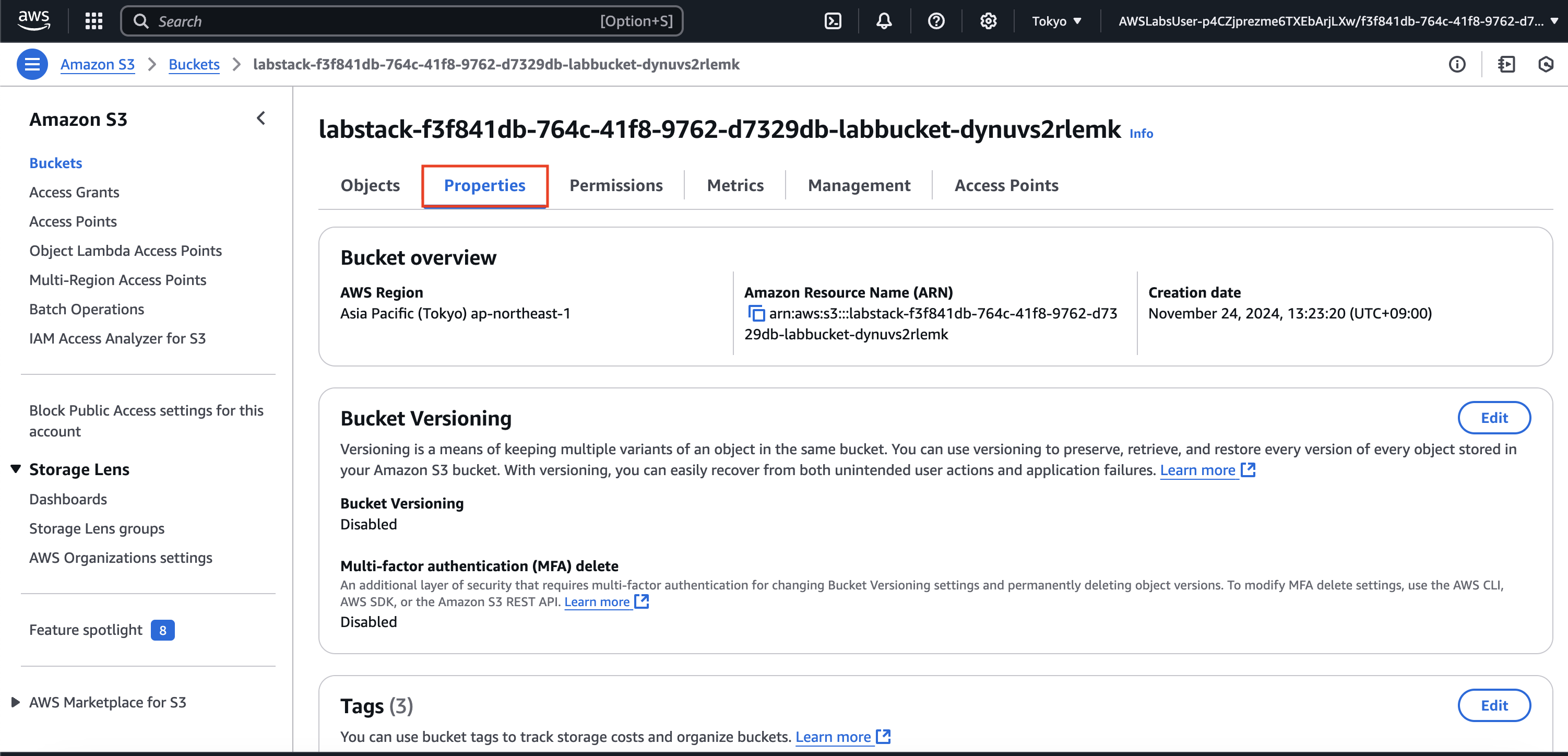The width and height of the screenshot is (1568, 756).
Task: Expand AWS Marketplace for S3
Action: tap(16, 702)
